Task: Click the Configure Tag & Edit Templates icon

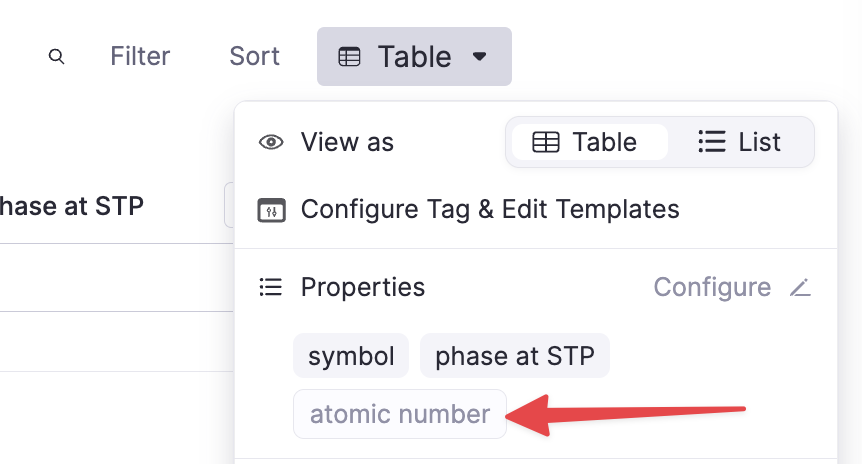Action: (x=271, y=210)
